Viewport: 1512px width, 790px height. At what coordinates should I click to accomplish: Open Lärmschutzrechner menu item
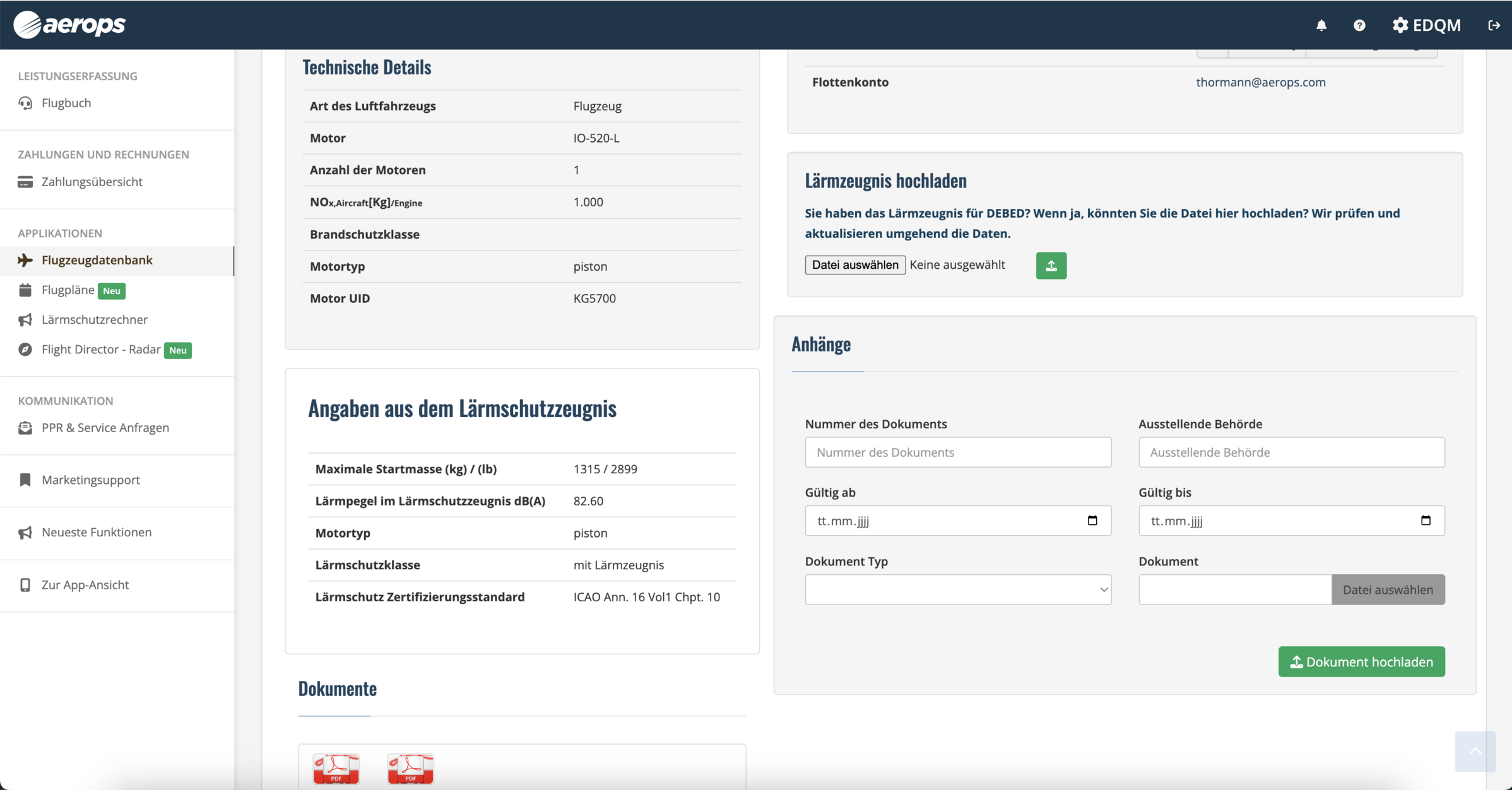tap(95, 320)
